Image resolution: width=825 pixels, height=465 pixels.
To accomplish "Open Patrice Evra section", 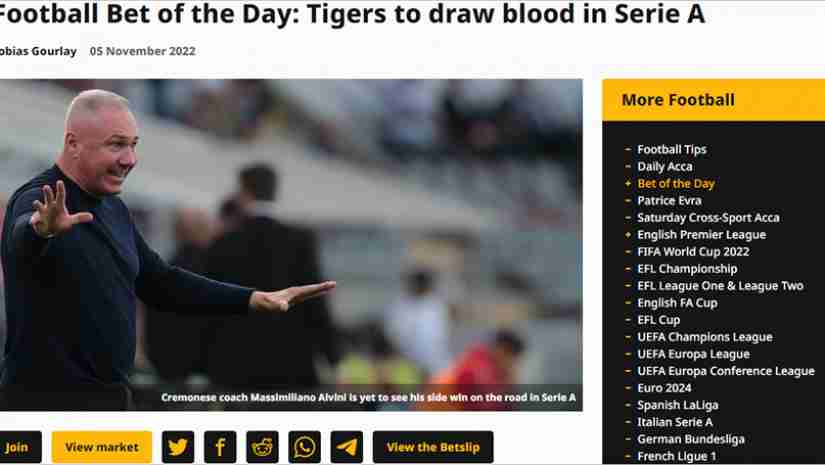I will (669, 200).
